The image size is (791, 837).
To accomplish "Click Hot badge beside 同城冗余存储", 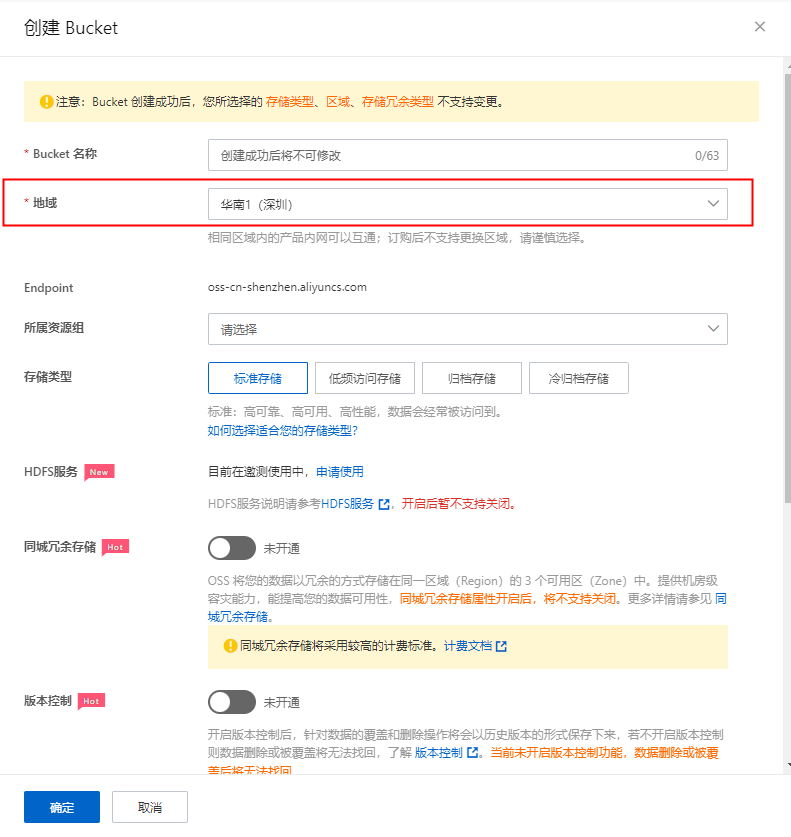I will point(115,547).
